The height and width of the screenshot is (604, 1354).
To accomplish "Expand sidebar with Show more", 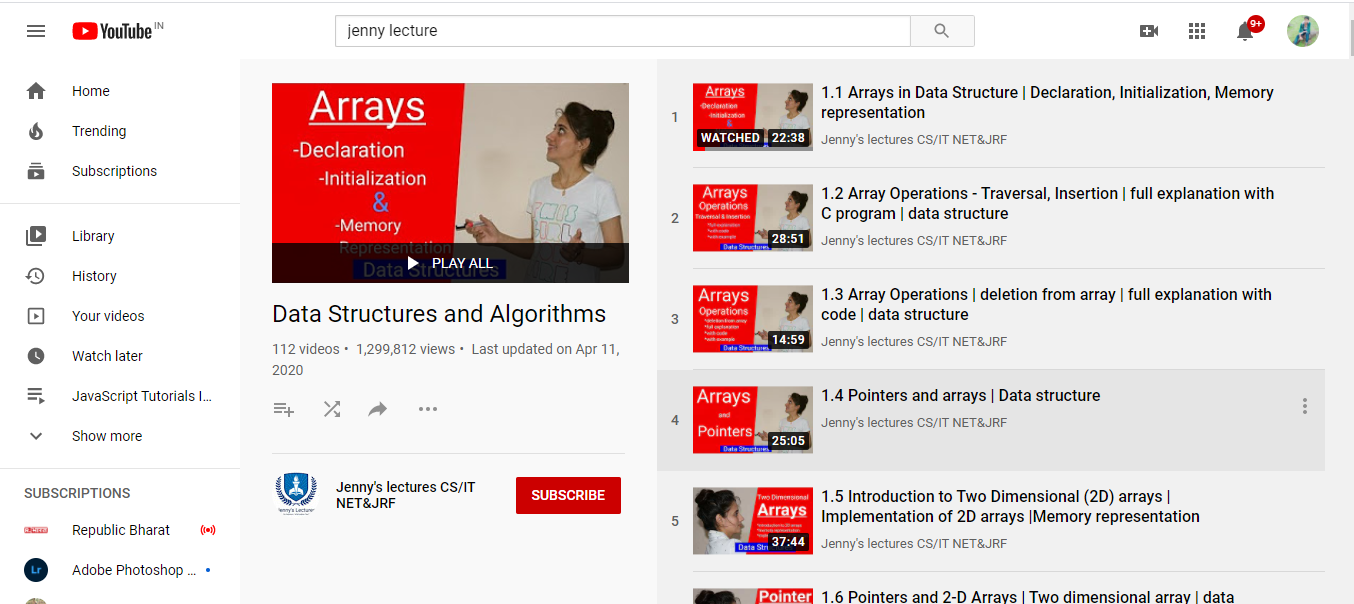I will (120, 436).
